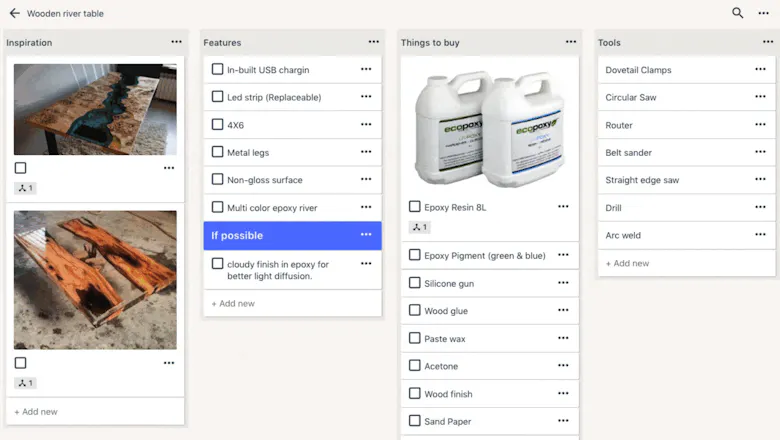780x440 pixels.
Task: Open the Dovetail Clamps item
Action: click(x=686, y=70)
